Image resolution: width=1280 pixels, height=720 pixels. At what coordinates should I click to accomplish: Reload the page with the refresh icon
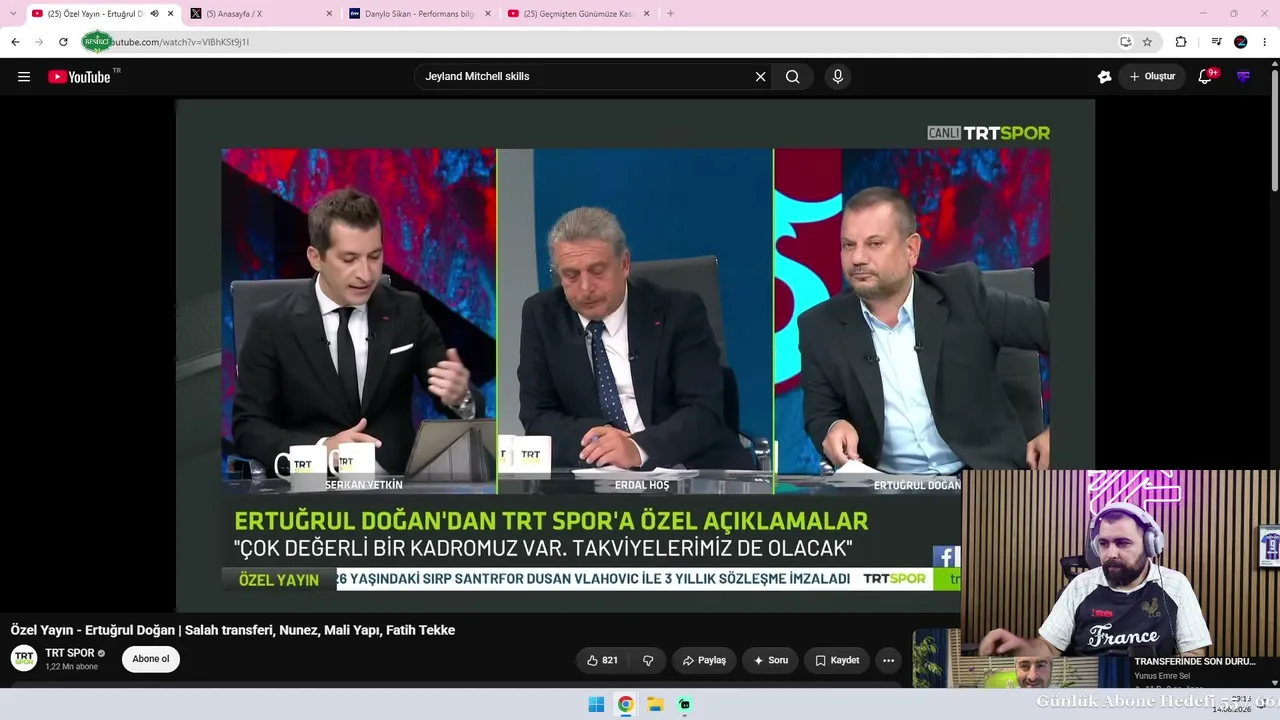[63, 42]
